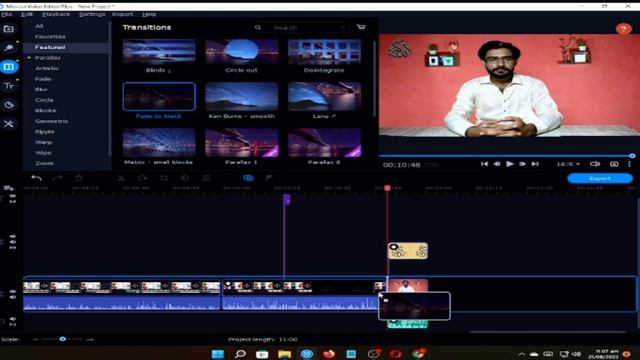The height and width of the screenshot is (360, 640).
Task: Open the Transition wizard icon
Action: (248, 178)
